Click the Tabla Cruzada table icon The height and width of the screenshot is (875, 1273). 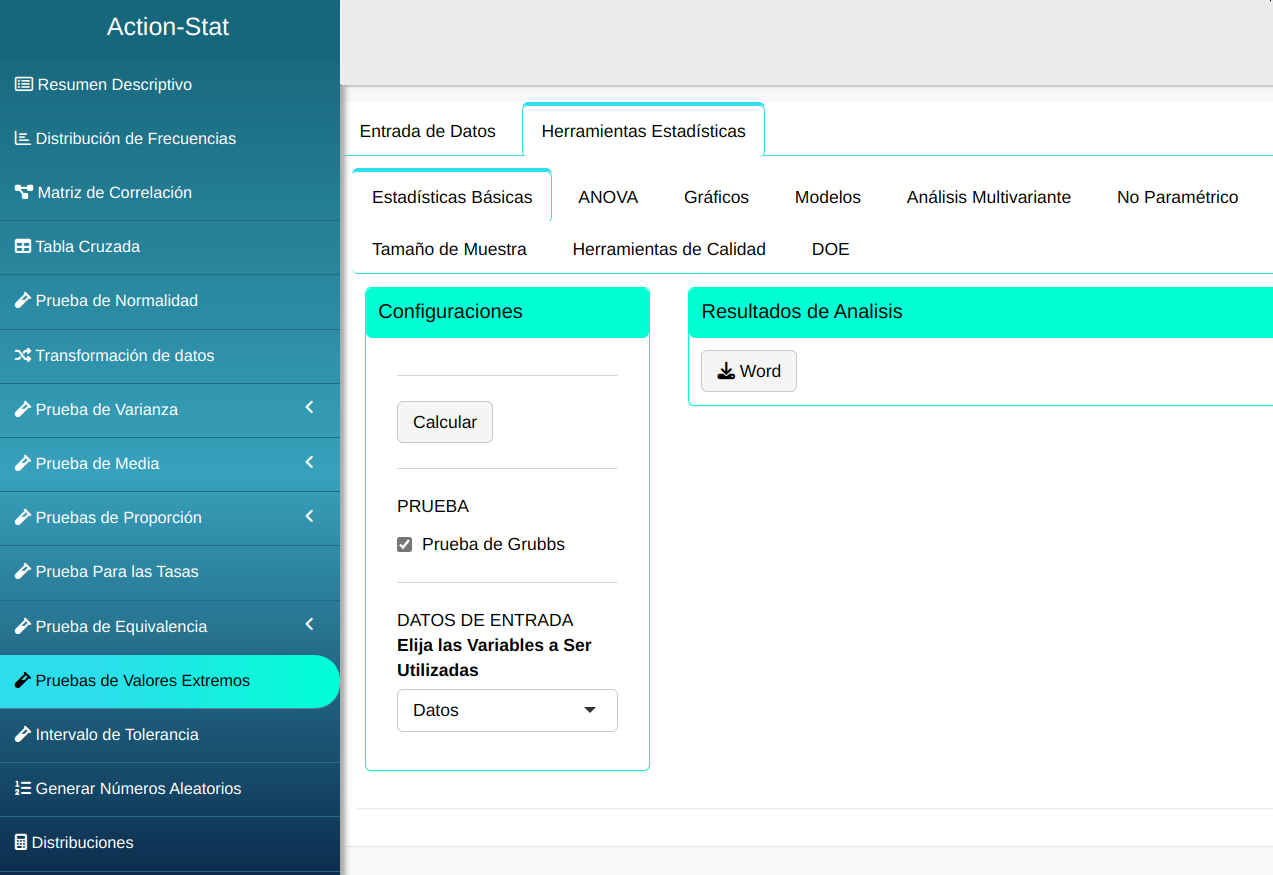click(23, 247)
